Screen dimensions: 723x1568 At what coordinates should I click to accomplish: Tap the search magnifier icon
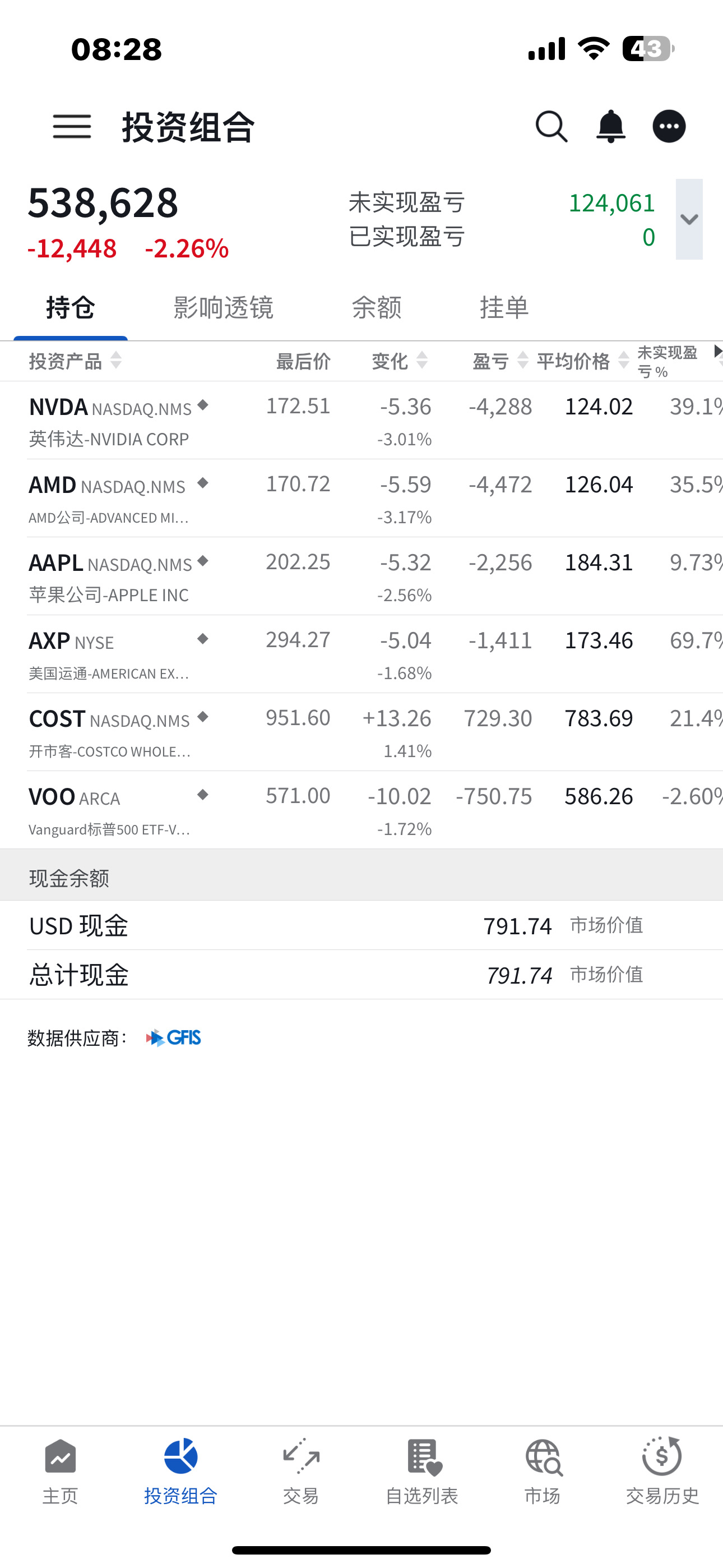(x=551, y=127)
